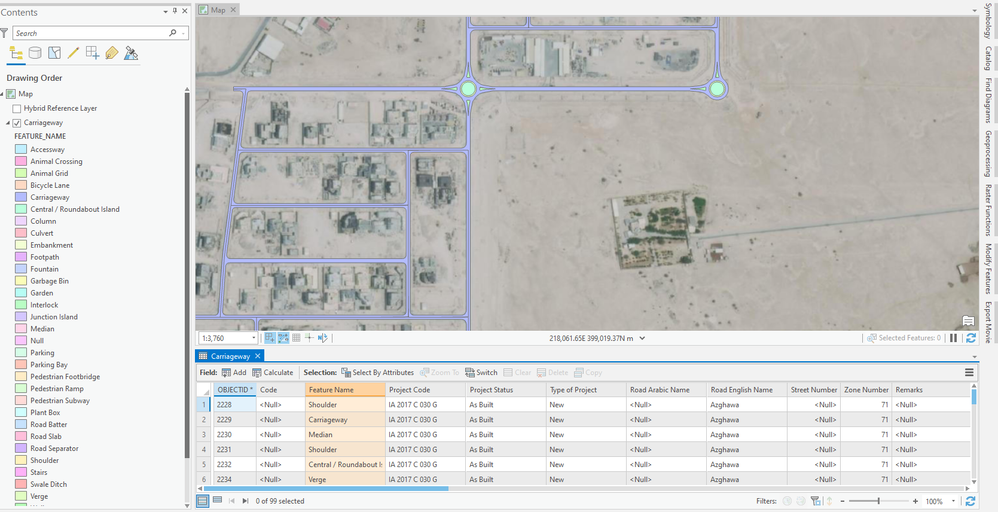Image resolution: width=998 pixels, height=512 pixels.
Task: Open search options dropdown in Contents
Action: [x=184, y=33]
